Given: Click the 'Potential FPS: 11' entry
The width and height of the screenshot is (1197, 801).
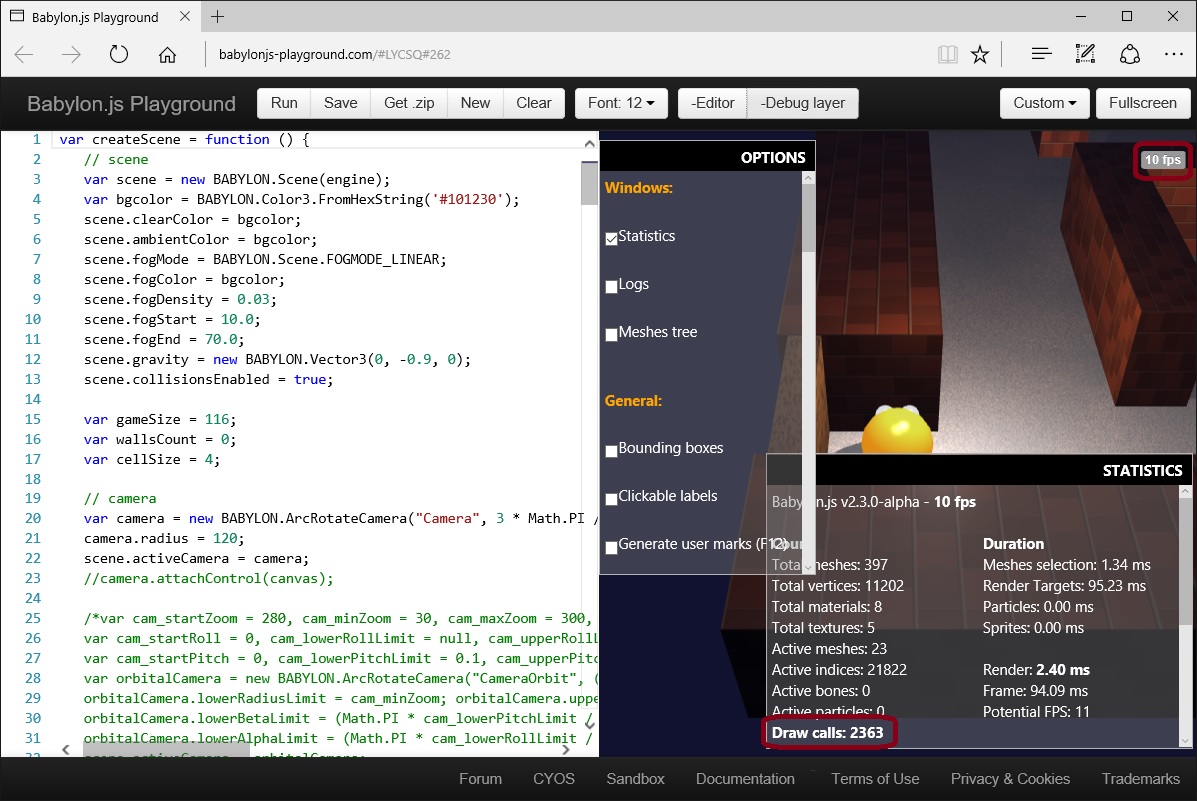Looking at the screenshot, I should (1036, 712).
